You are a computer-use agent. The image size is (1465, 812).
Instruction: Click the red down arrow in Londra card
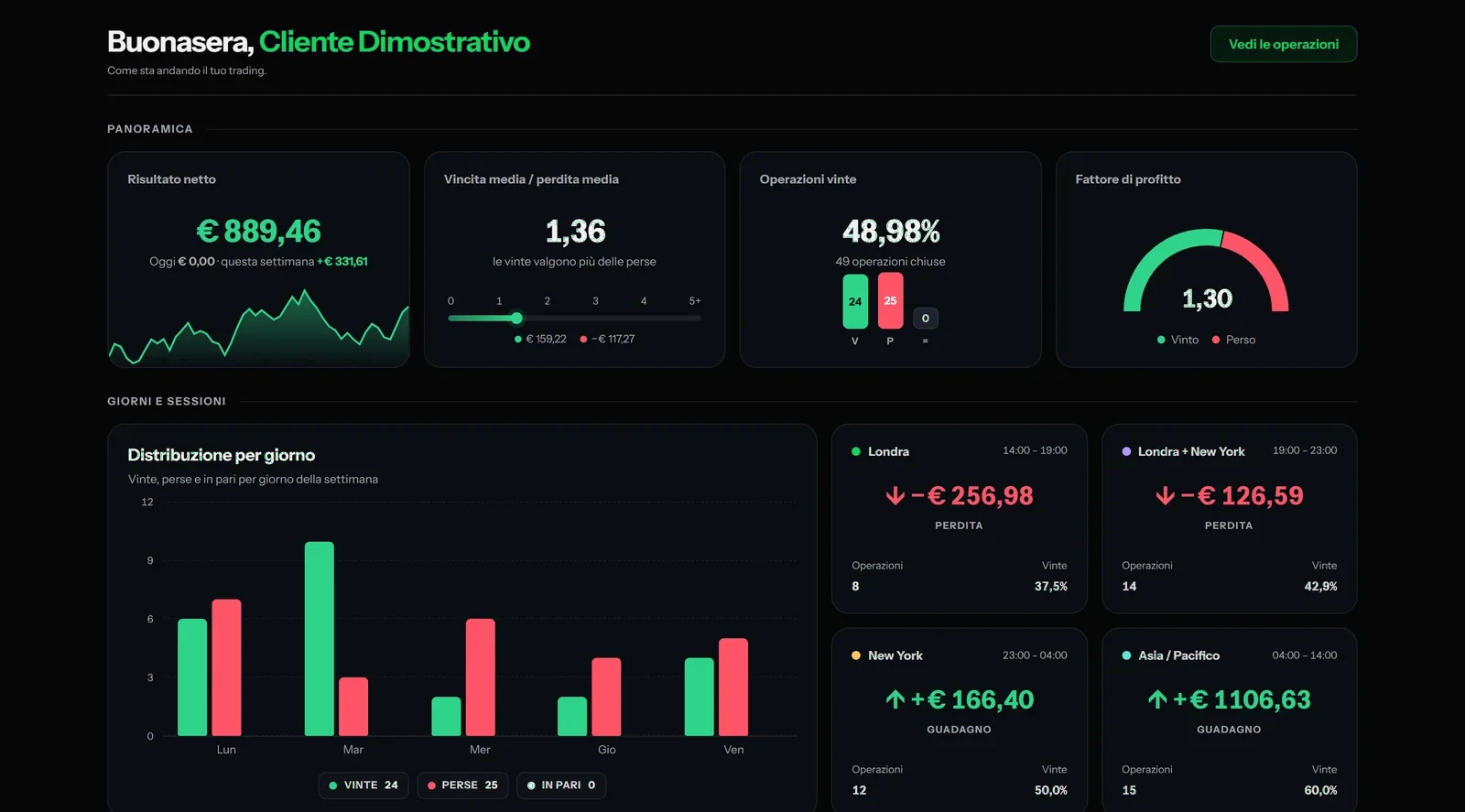point(895,496)
